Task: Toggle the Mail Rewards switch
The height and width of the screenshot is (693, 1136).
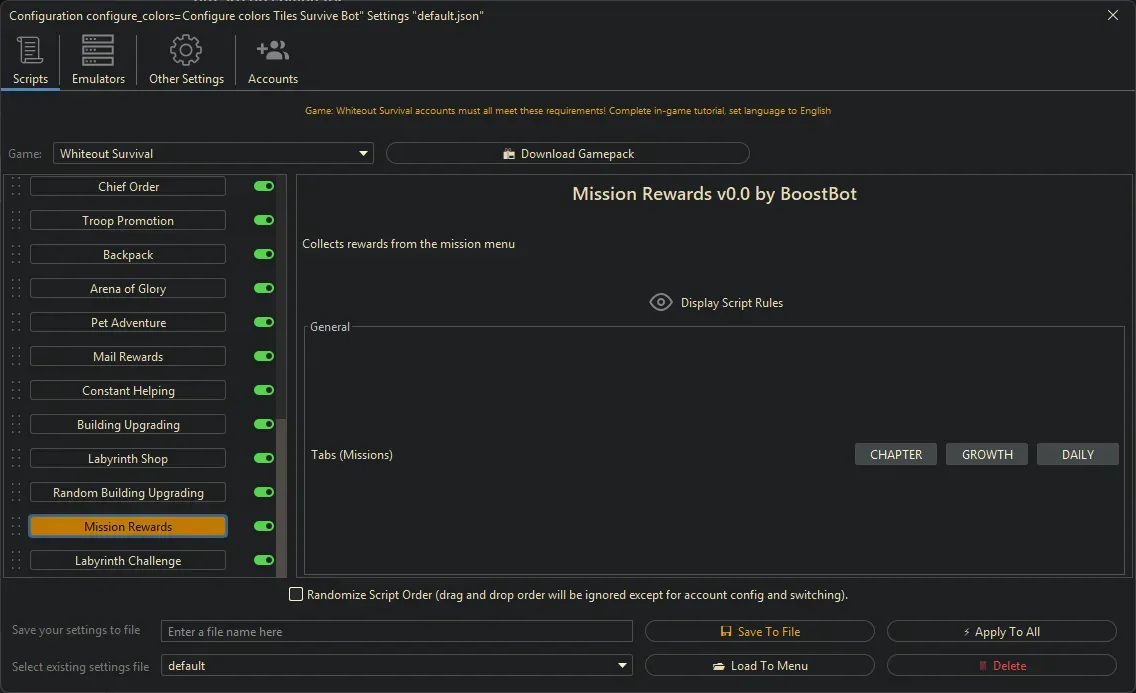Action: (264, 356)
